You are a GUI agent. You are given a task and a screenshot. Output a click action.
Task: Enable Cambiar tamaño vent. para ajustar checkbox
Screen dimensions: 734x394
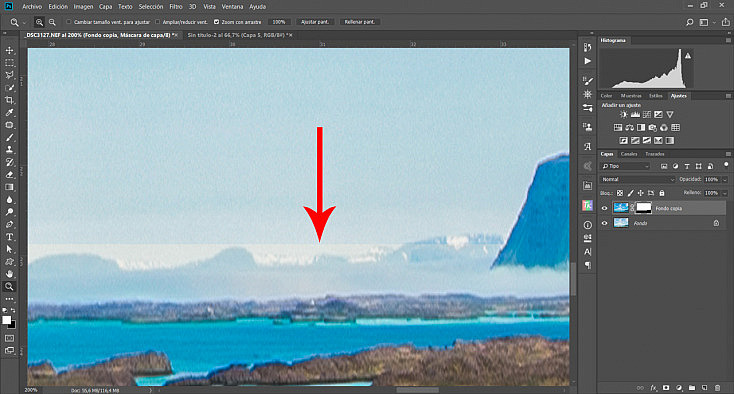(69, 22)
